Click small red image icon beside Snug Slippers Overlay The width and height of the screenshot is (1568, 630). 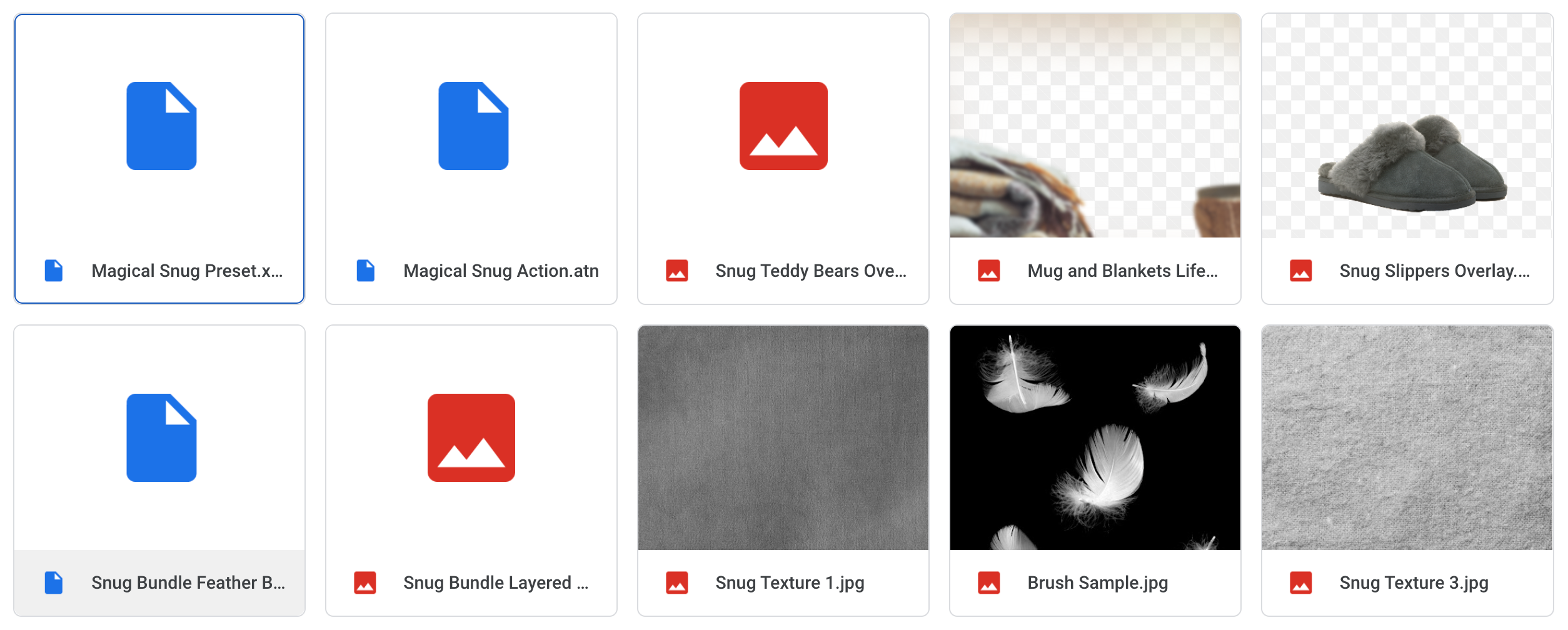(1300, 271)
